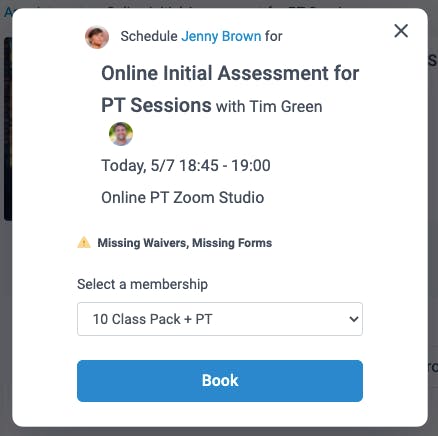Viewport: 438px width, 436px height.
Task: Click the Today 18:45 - 19:00 time text
Action: coord(186,166)
